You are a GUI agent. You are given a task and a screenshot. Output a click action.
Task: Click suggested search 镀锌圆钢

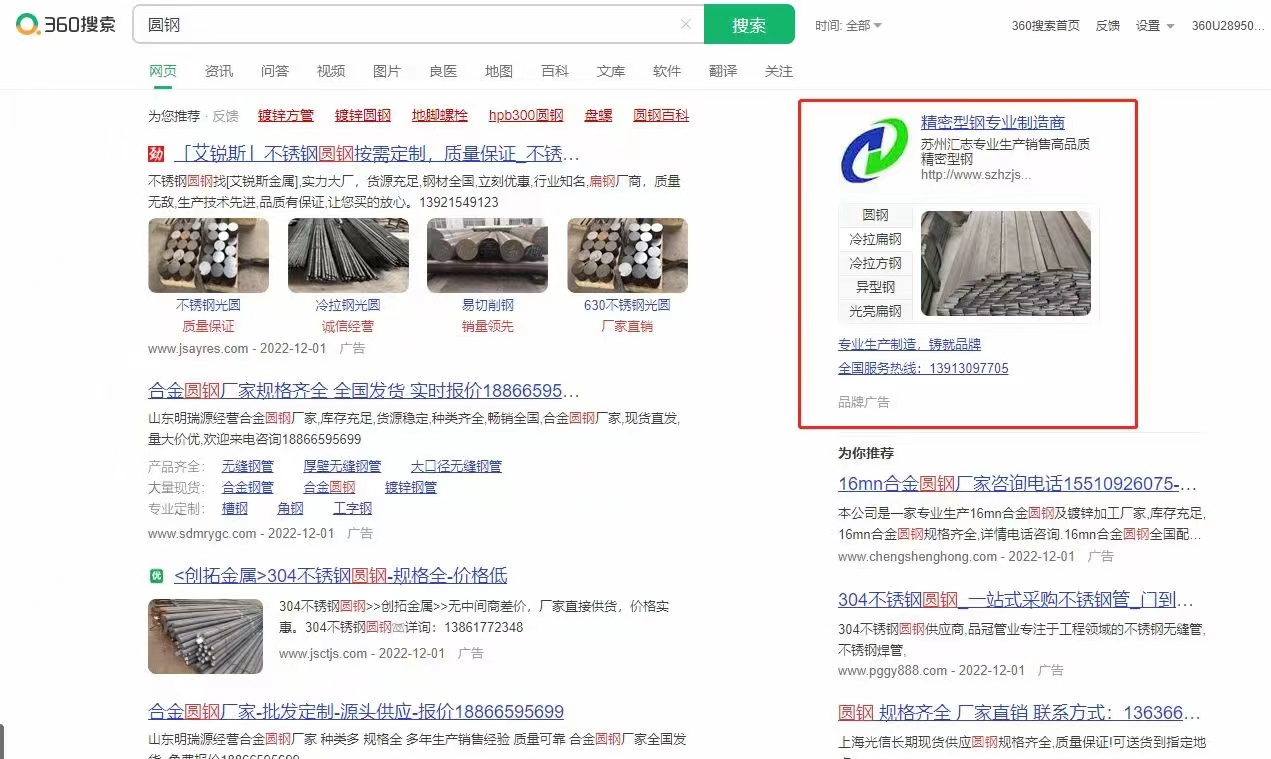pos(363,115)
